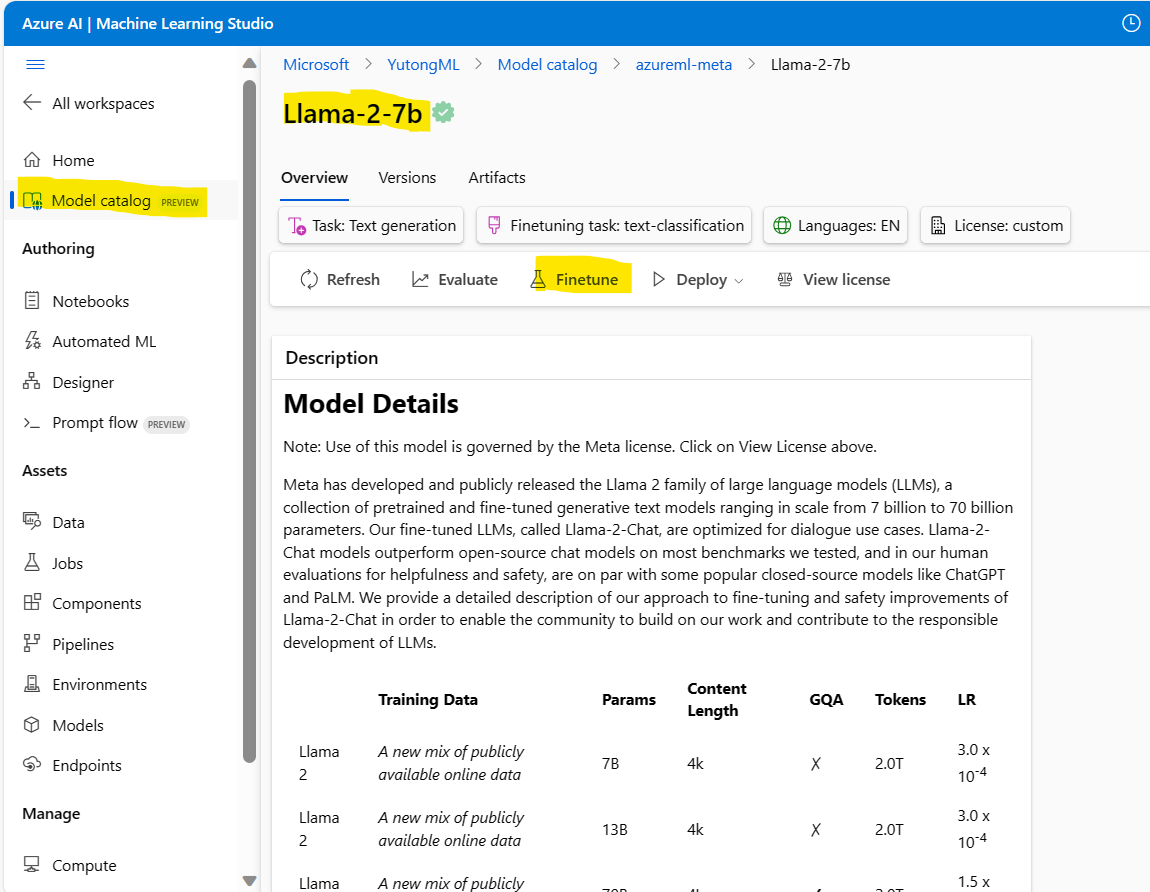
Task: Expand the Deploy dropdown chevron
Action: click(x=739, y=281)
